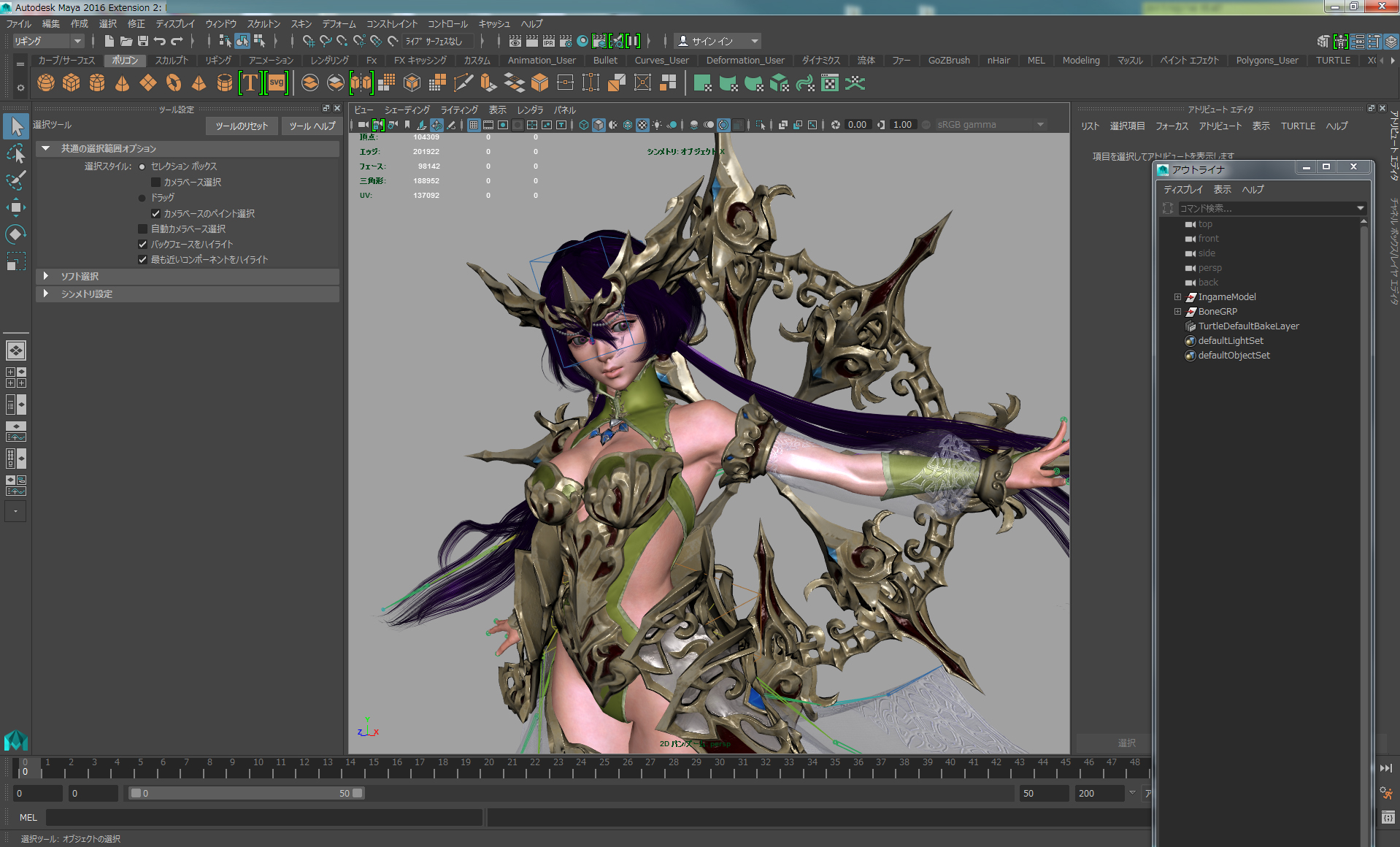Enable 自動カメラベース選択 checkbox
Image resolution: width=1400 pixels, height=847 pixels.
pos(142,229)
